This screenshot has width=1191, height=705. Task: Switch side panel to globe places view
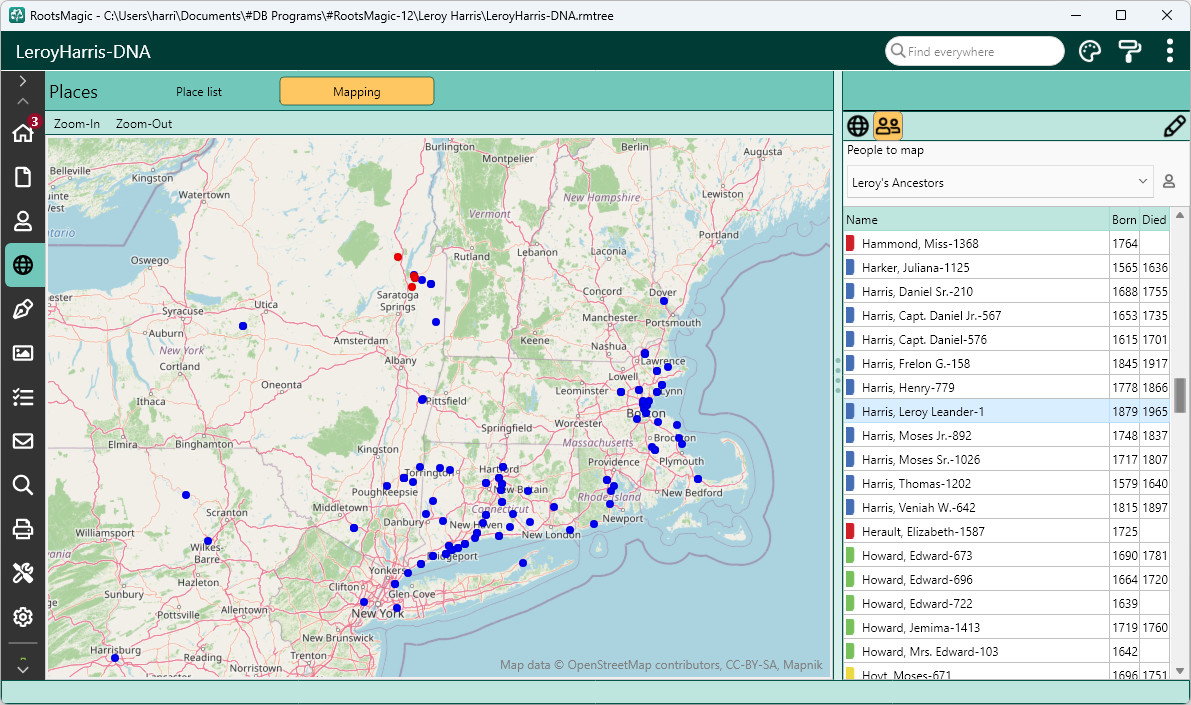[x=858, y=126]
